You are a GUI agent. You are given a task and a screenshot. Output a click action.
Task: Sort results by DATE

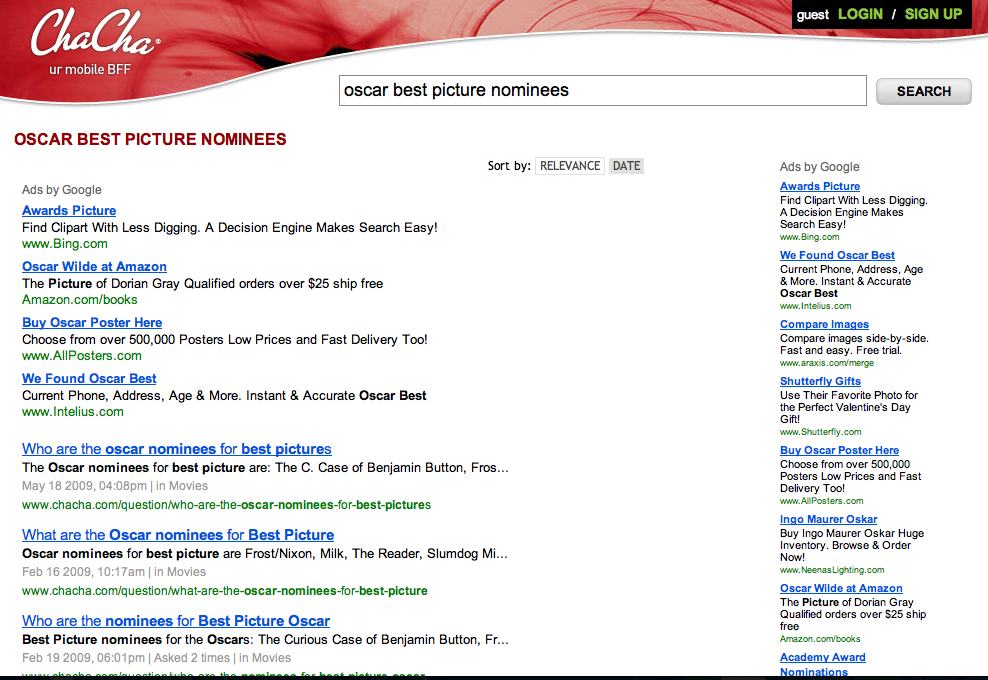click(626, 166)
